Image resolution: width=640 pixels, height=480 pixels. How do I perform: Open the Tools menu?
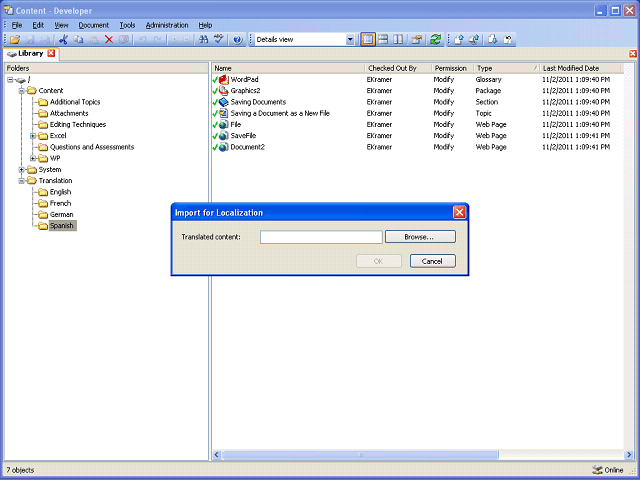coord(127,25)
